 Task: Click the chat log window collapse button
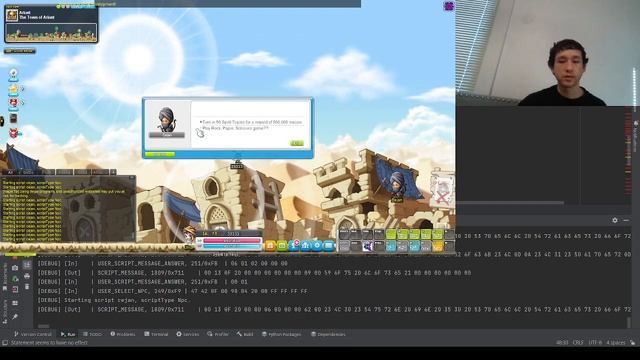[x=131, y=178]
